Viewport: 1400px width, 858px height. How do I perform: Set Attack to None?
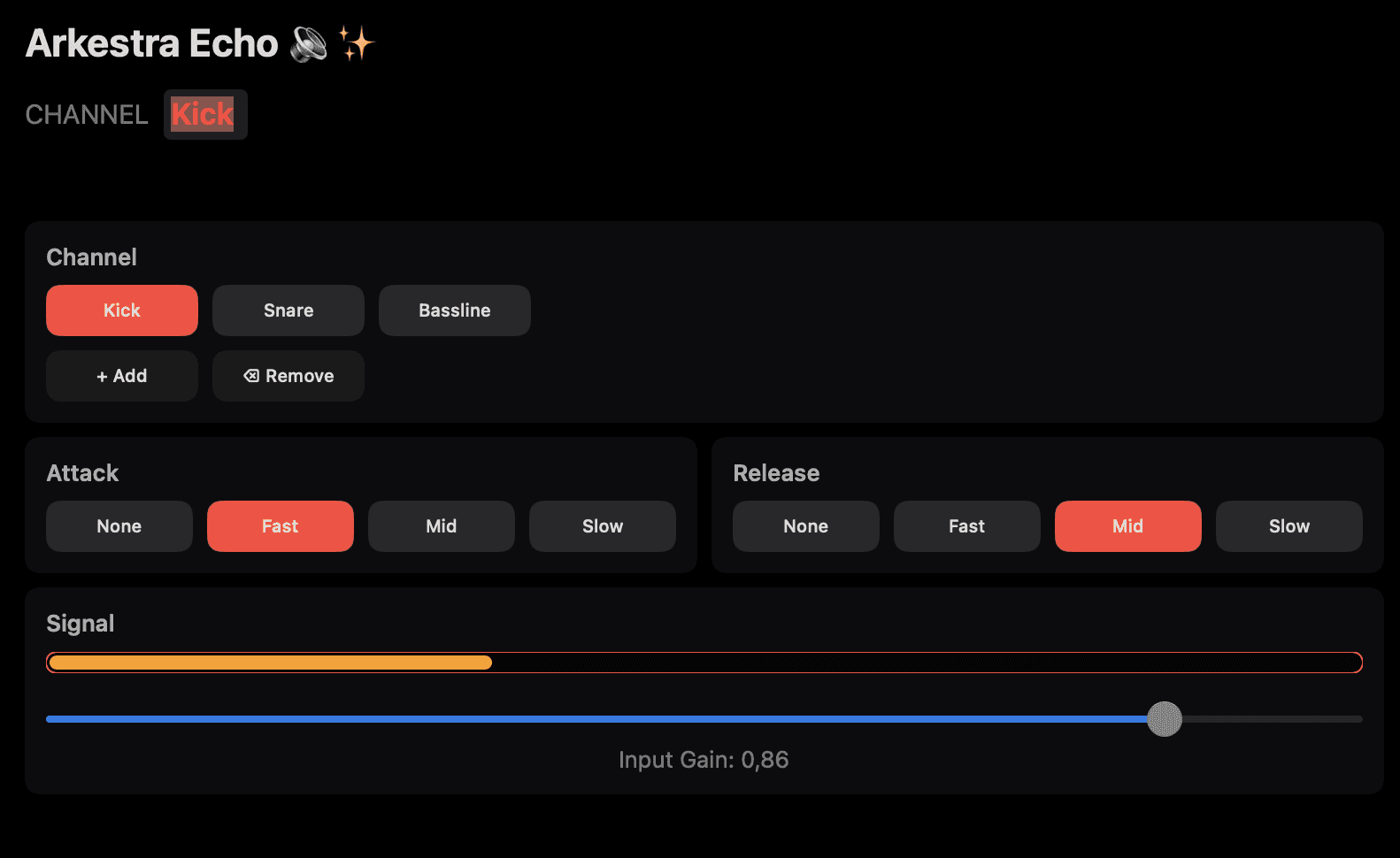click(x=119, y=526)
